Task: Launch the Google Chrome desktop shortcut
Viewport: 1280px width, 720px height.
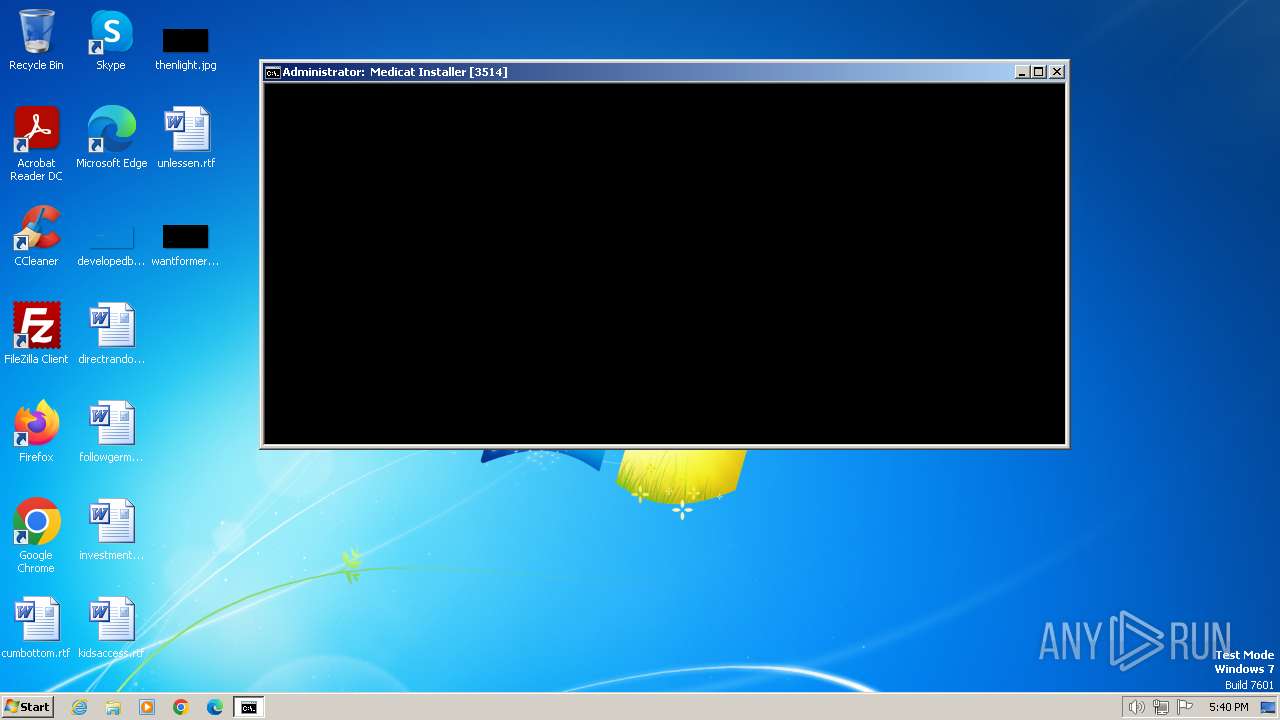Action: pos(36,535)
